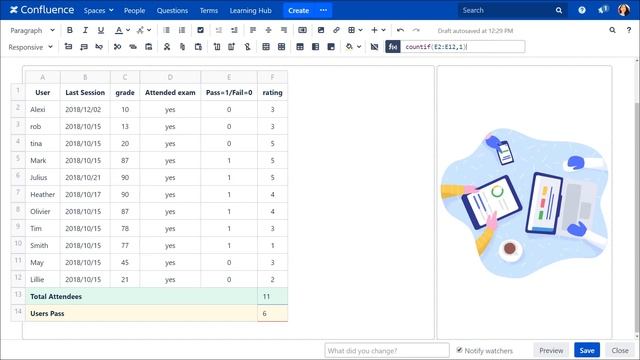This screenshot has width=640, height=360.
Task: Click the text color A icon
Action: point(119,30)
